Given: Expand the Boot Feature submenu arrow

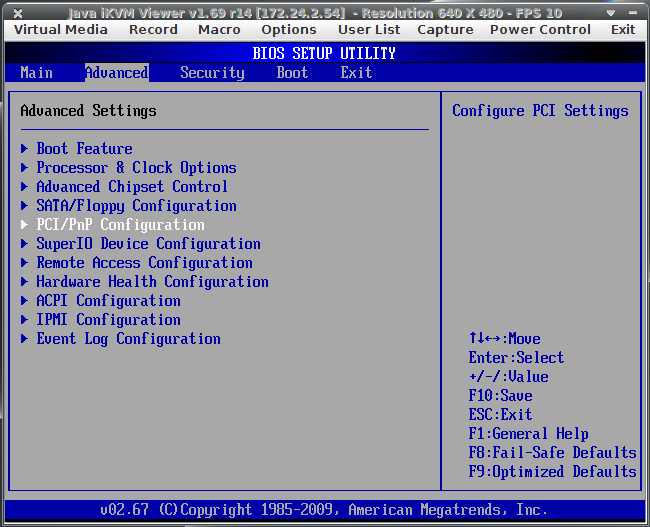Looking at the screenshot, I should point(26,149).
